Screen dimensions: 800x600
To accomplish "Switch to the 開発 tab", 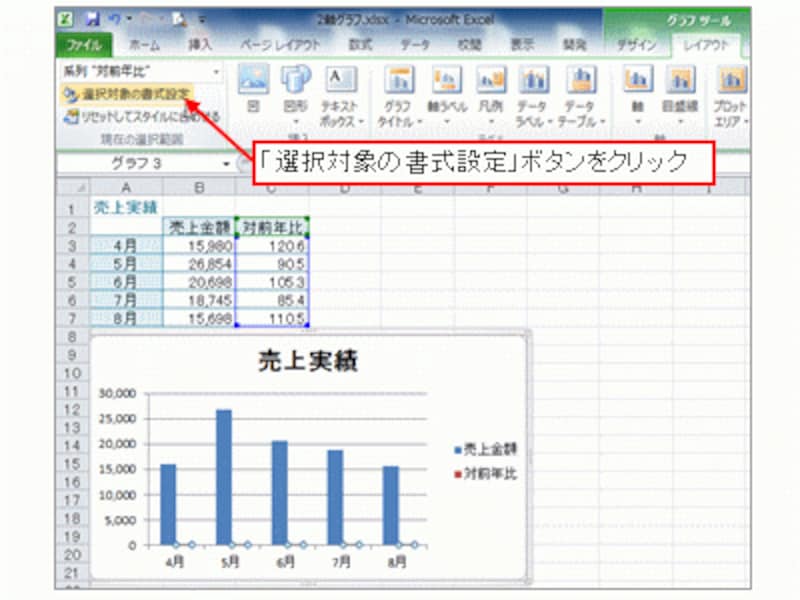I will pos(575,45).
